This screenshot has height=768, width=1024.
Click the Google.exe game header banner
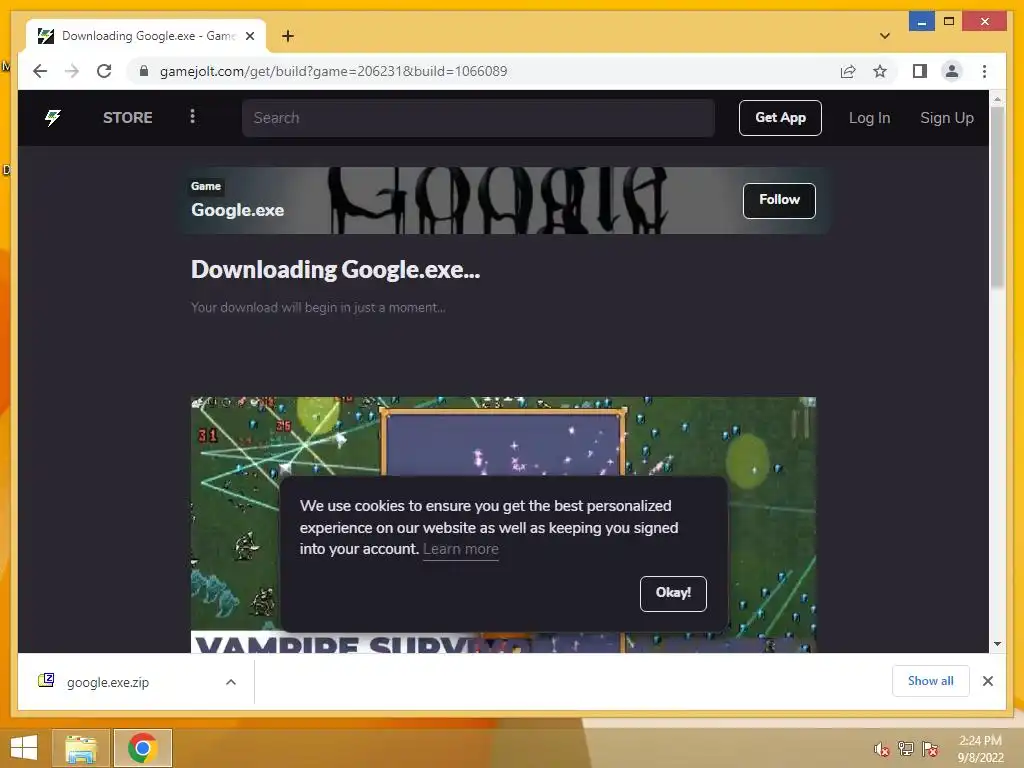pyautogui.click(x=503, y=200)
